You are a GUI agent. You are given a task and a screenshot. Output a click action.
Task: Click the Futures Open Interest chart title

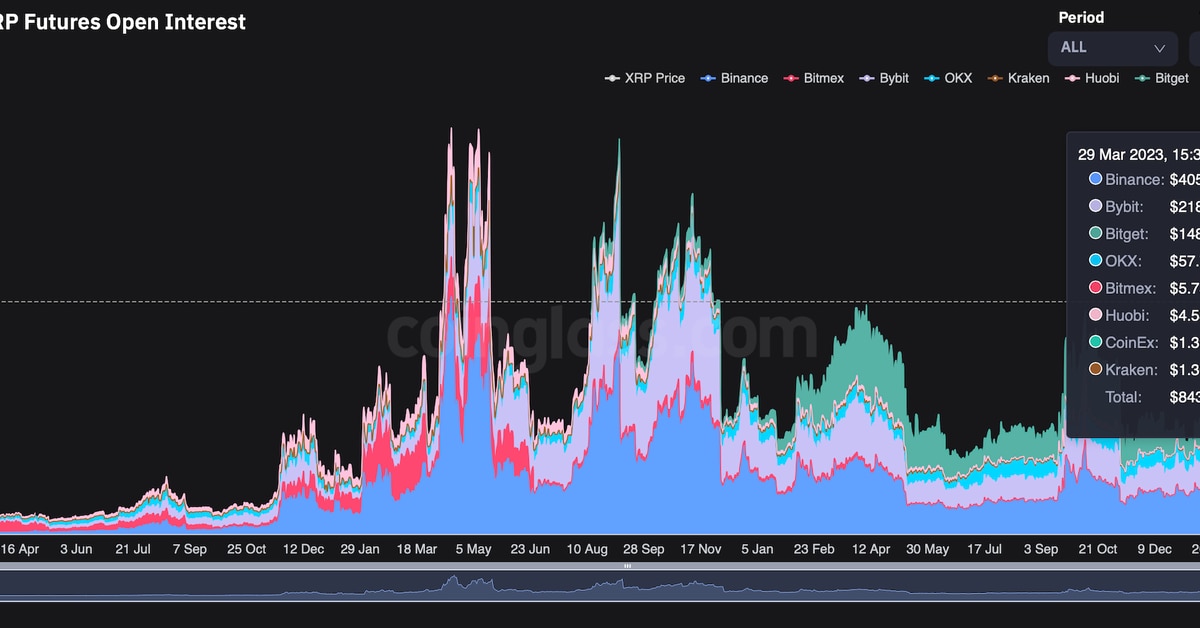click(123, 21)
